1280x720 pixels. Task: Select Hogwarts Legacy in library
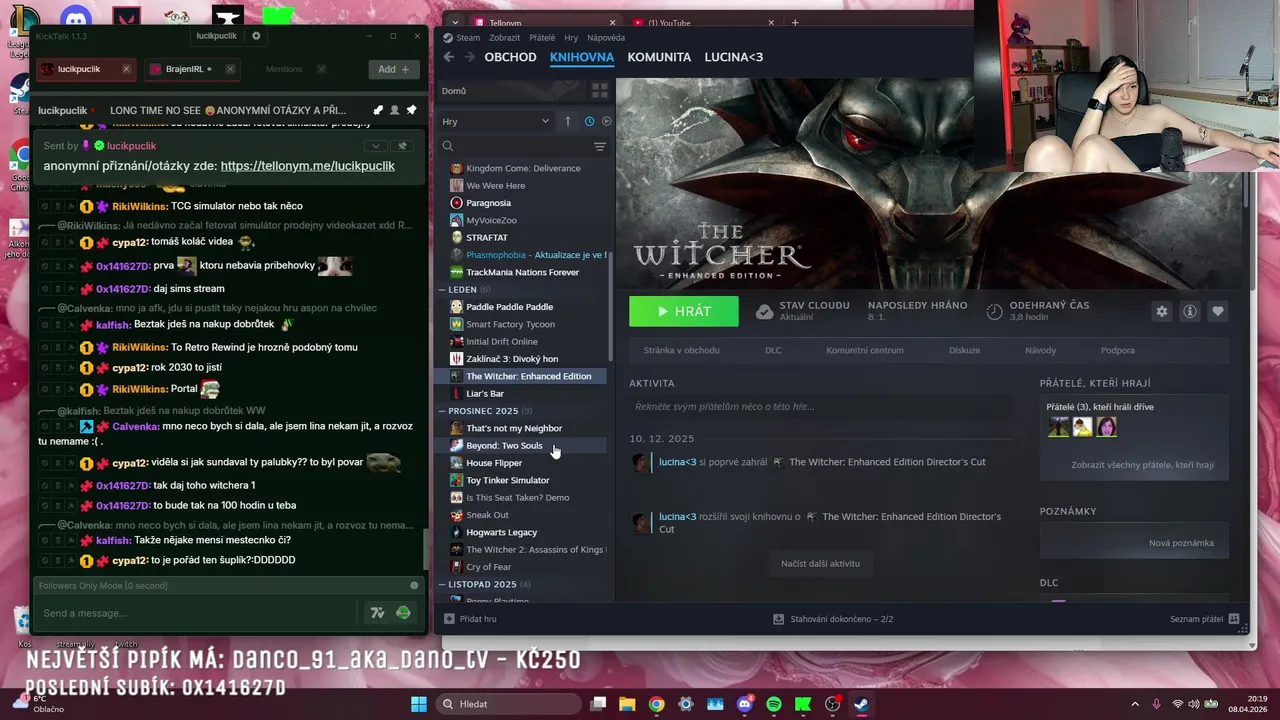[x=501, y=532]
